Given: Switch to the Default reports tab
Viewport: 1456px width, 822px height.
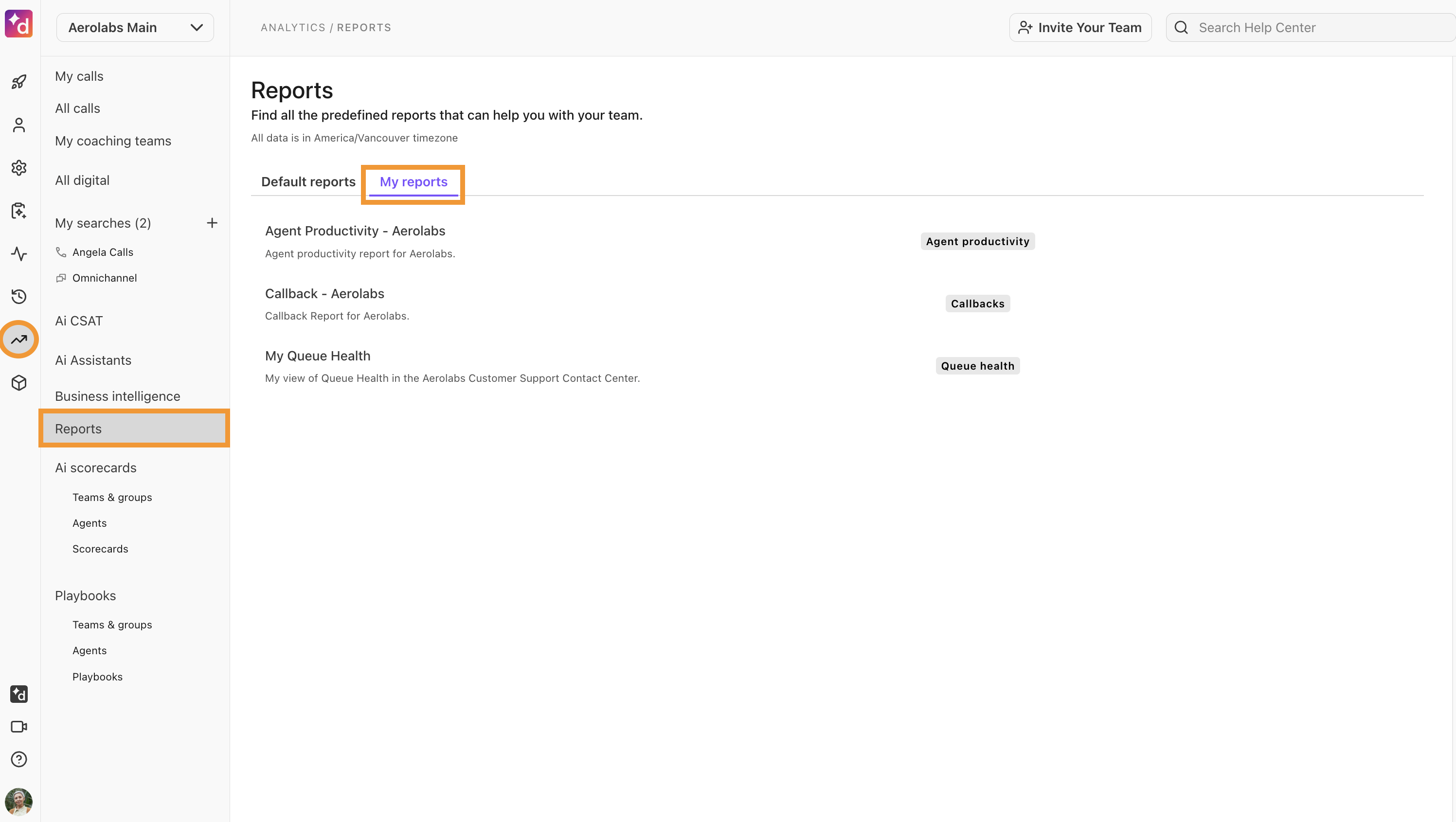Looking at the screenshot, I should tap(308, 182).
